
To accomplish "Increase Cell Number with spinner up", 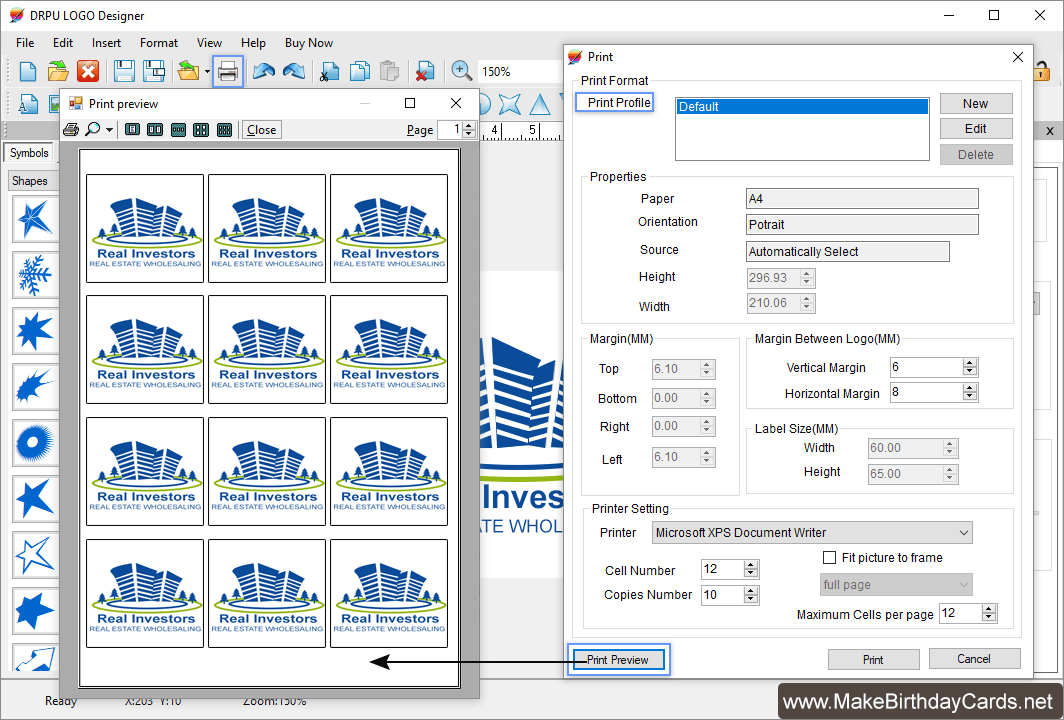I will 750,565.
